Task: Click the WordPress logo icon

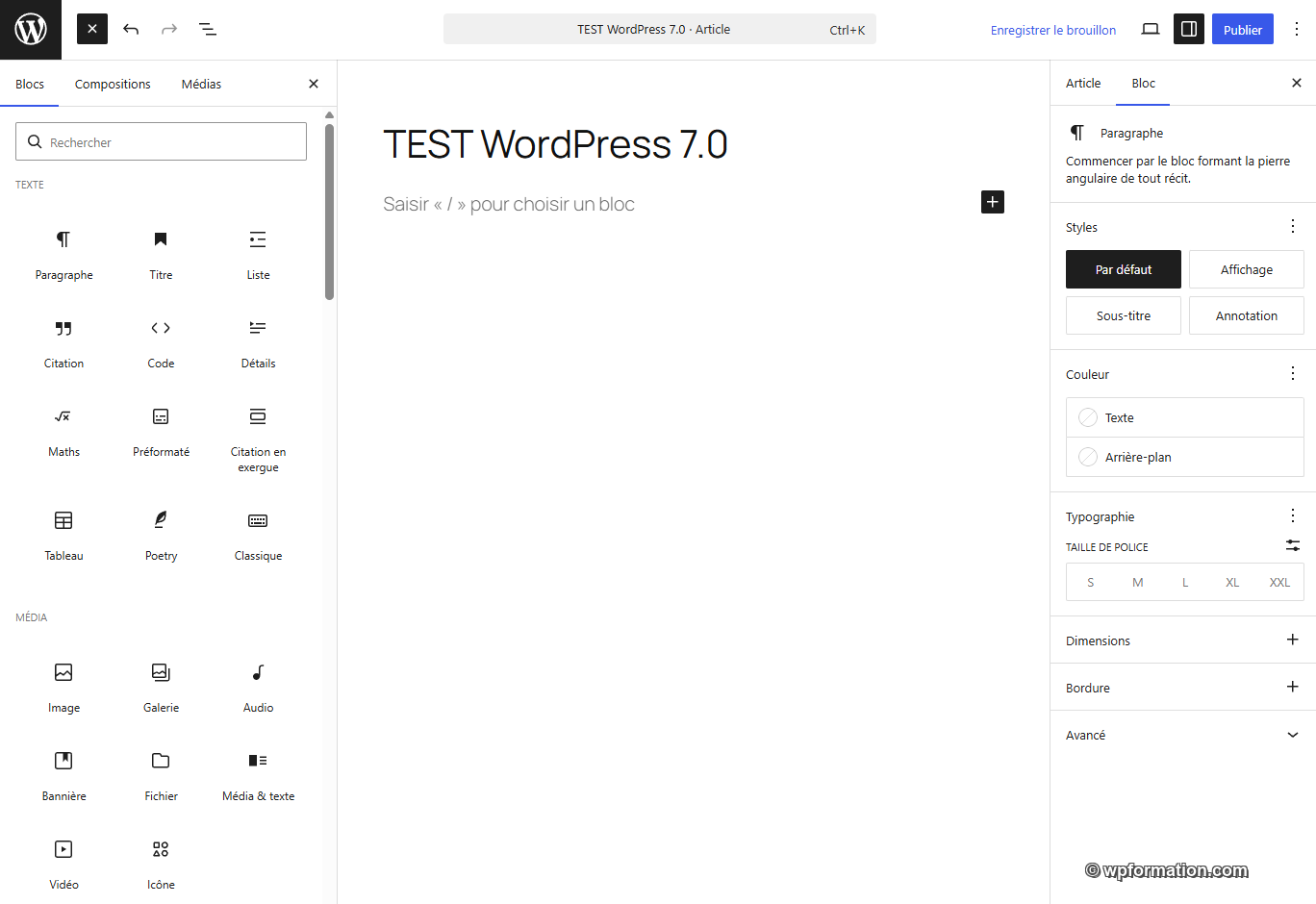Action: [x=31, y=30]
